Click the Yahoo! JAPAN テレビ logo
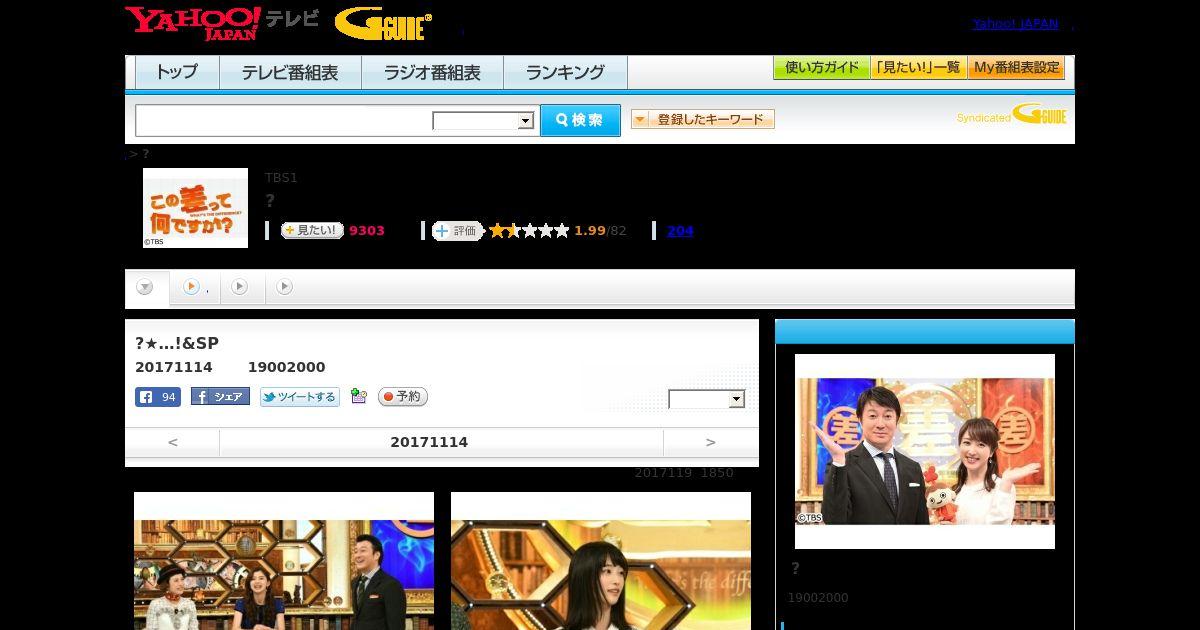 [222, 22]
